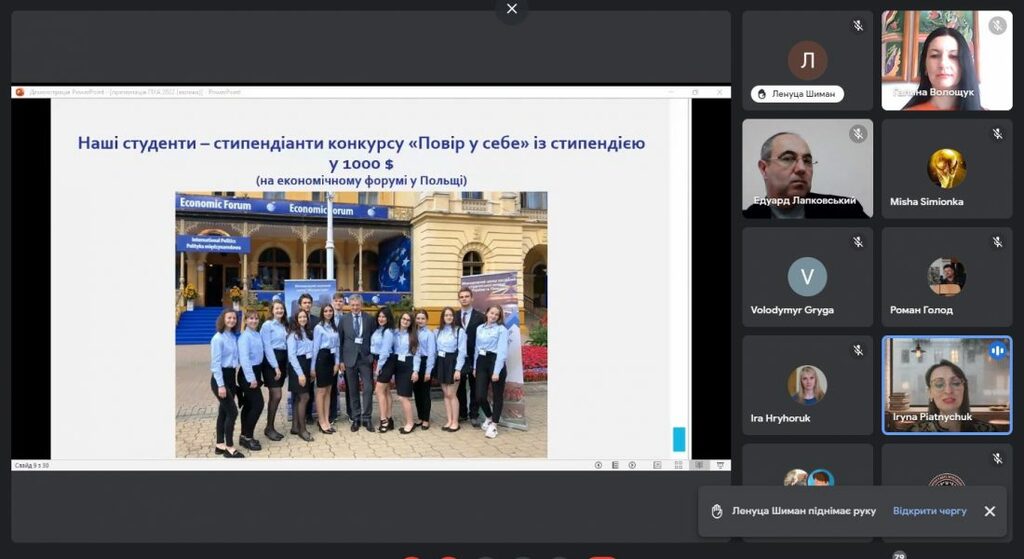Click the blue rectangle on the slide
This screenshot has height=559, width=1024.
tap(679, 439)
